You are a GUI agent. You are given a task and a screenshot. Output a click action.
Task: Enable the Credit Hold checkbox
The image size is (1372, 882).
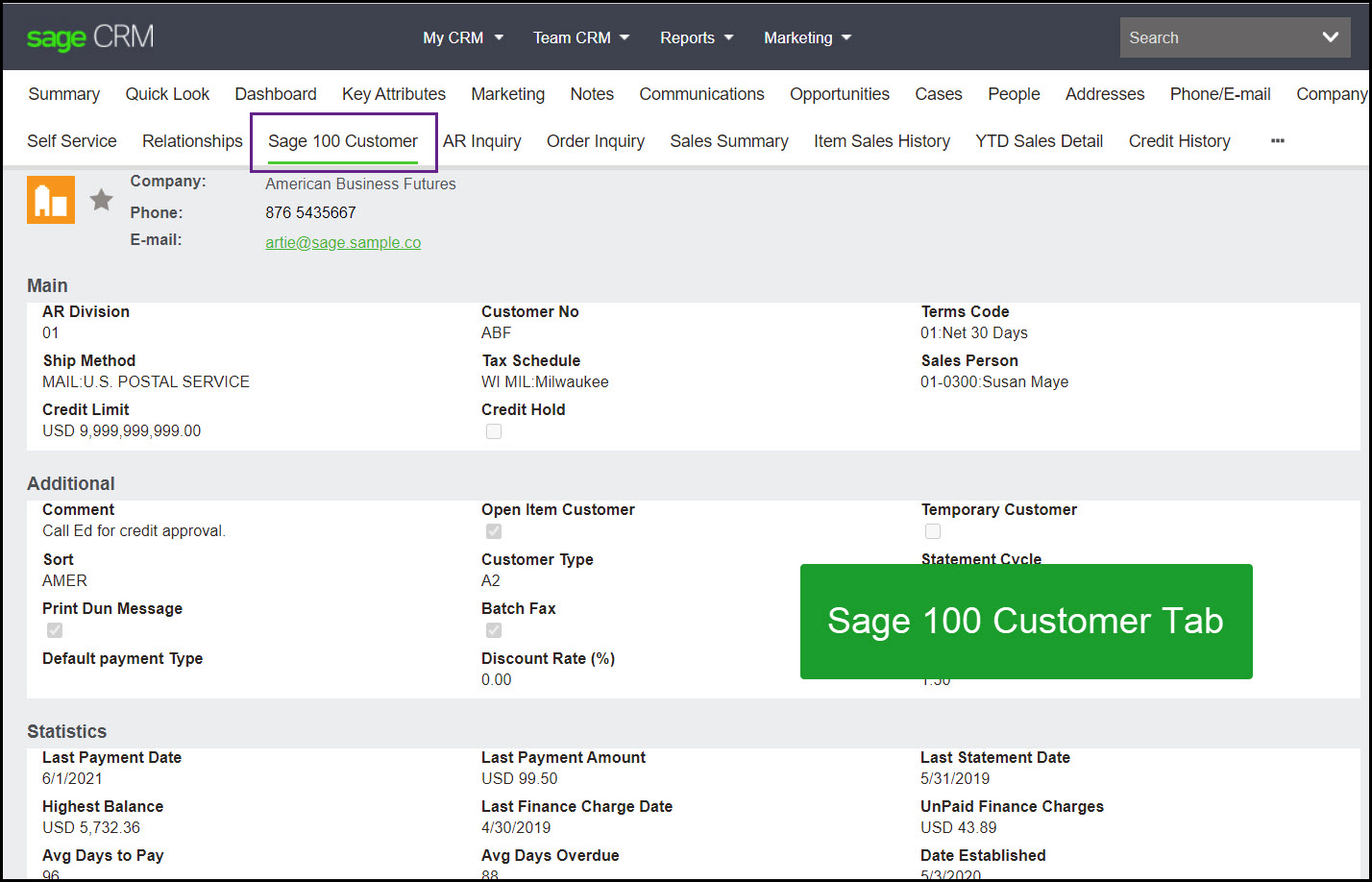click(x=493, y=430)
